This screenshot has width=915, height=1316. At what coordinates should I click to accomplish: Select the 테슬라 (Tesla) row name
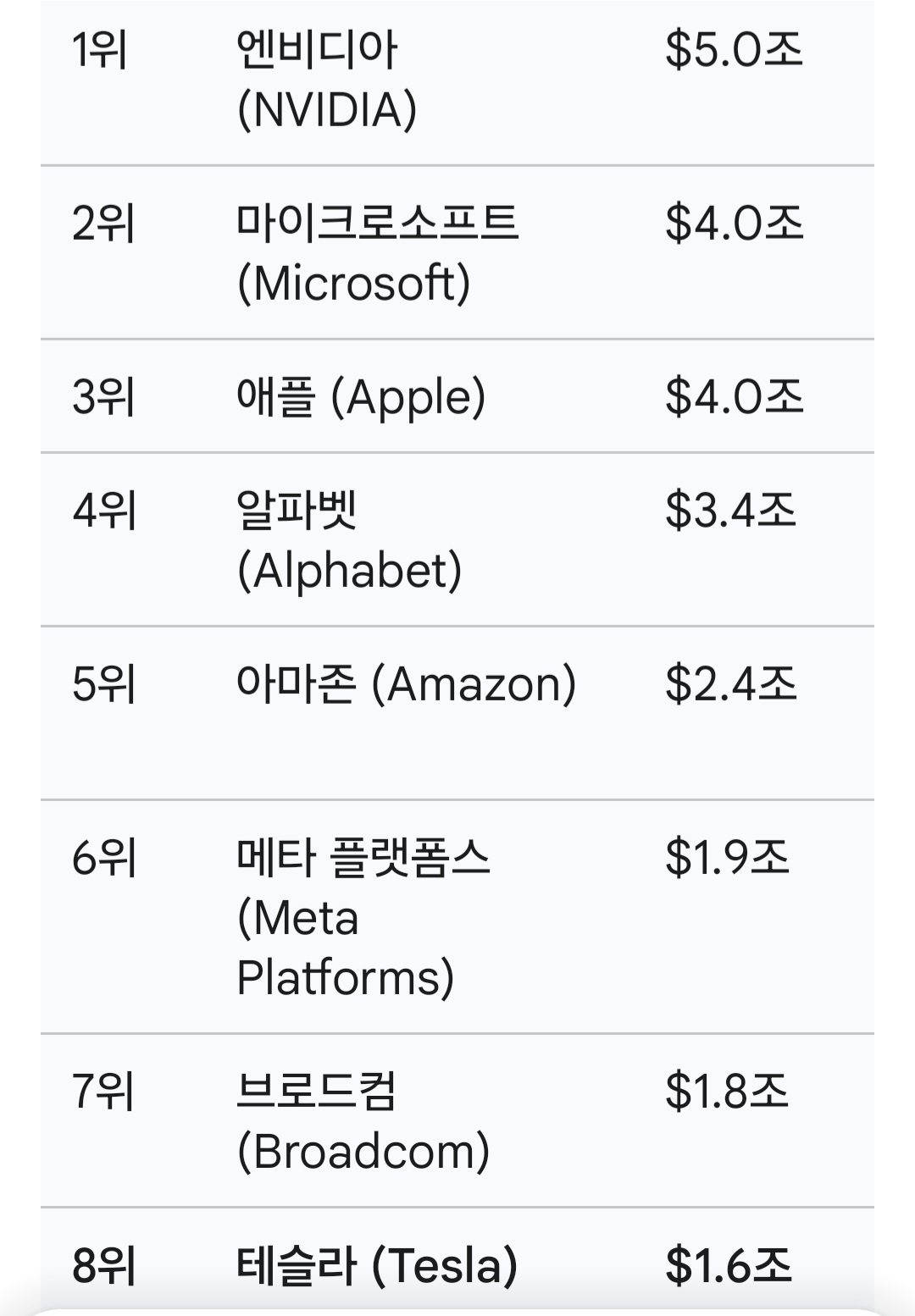click(376, 1265)
